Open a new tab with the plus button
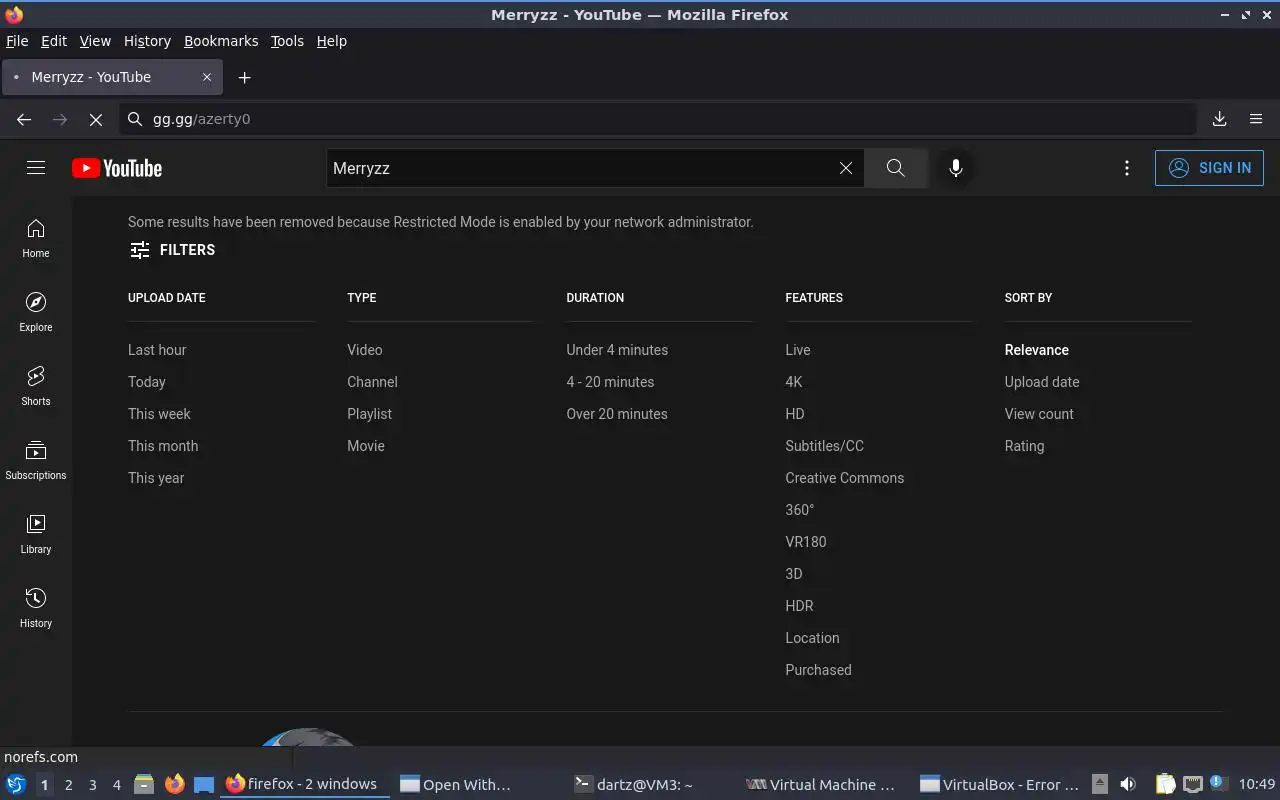Screen dimensions: 1280x800 tap(244, 77)
